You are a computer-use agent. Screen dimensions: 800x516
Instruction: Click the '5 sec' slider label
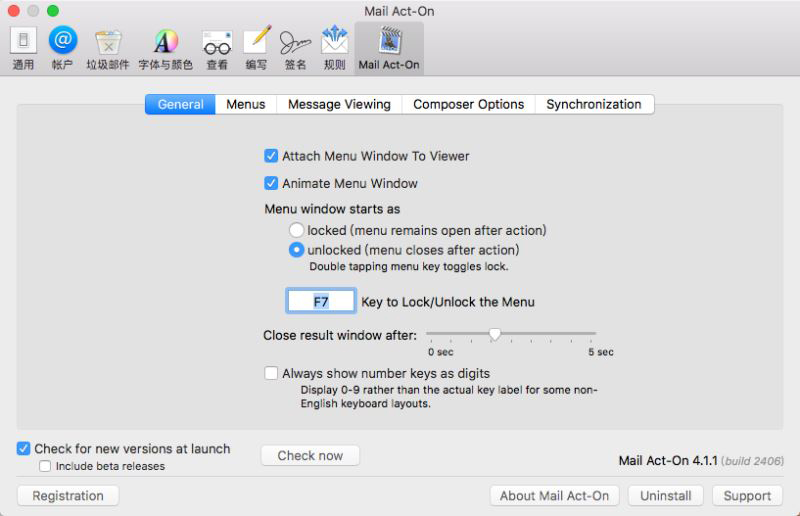[x=601, y=352]
